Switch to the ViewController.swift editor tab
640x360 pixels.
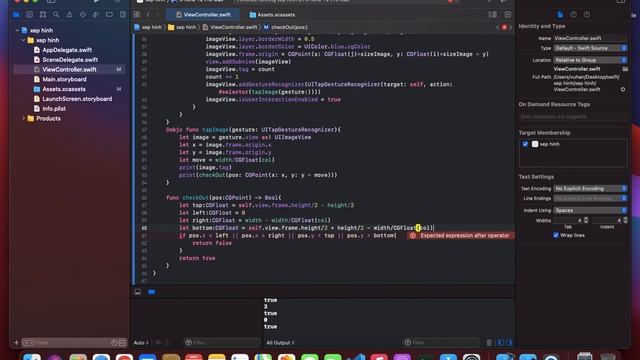tap(203, 15)
